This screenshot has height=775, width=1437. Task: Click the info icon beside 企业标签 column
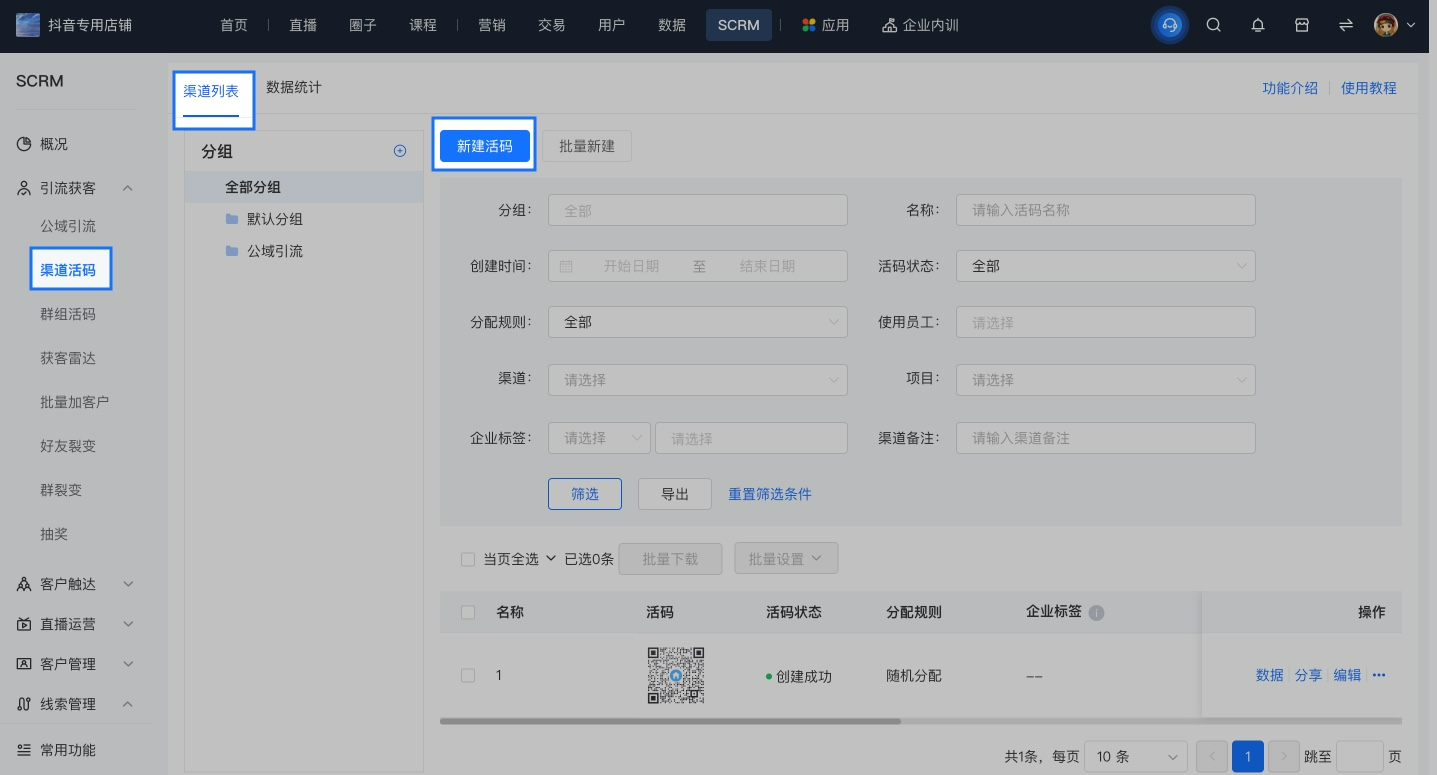coord(1096,612)
